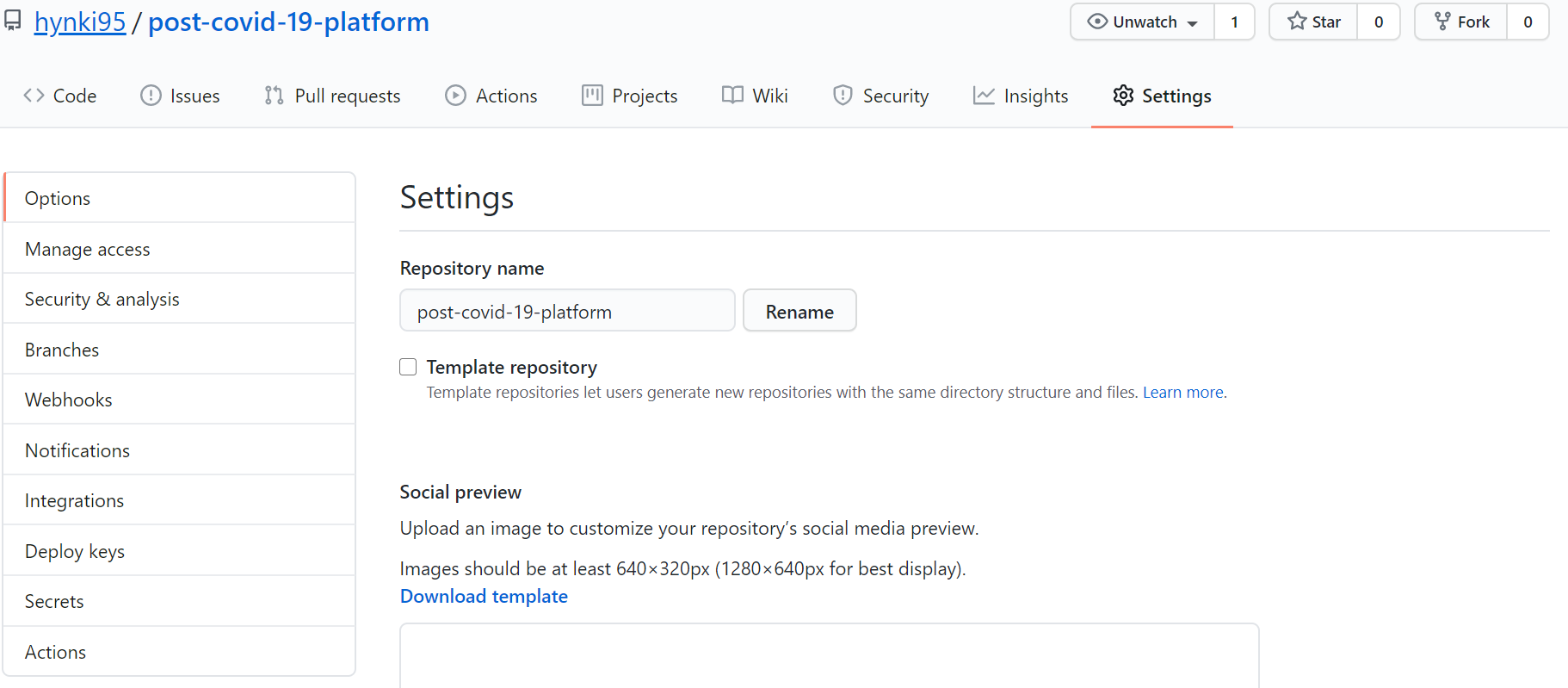
Task: Switch to the Projects tab
Action: [630, 96]
